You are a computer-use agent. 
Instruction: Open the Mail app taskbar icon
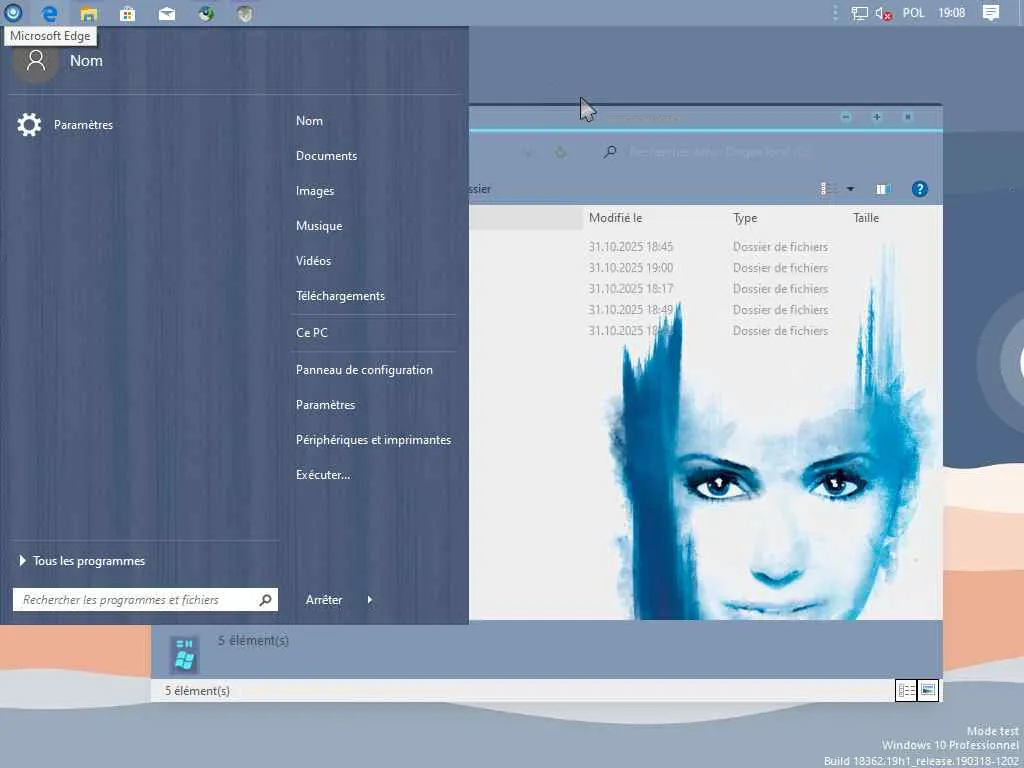(x=167, y=13)
